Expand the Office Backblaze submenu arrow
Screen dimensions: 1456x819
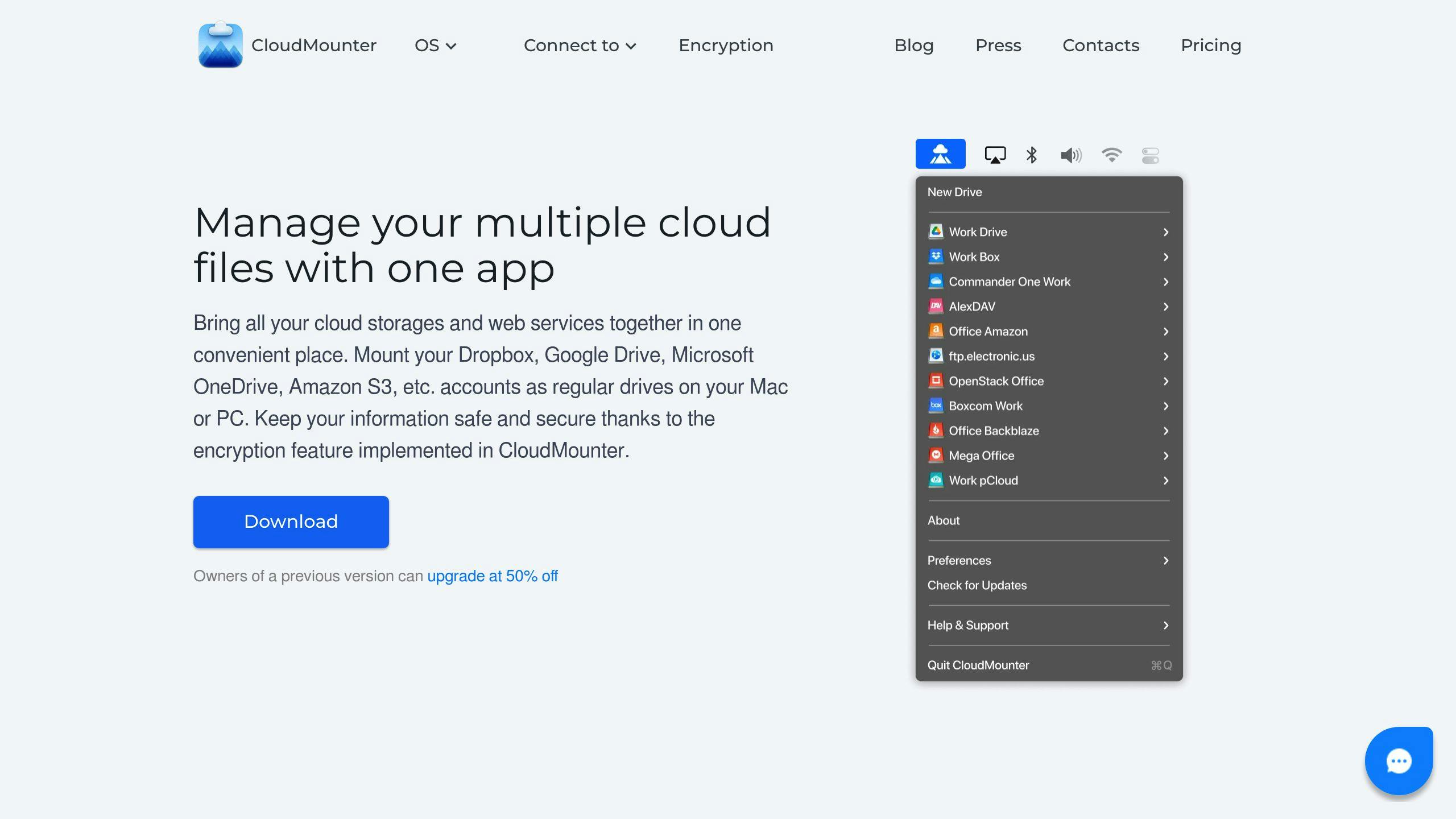(1165, 431)
